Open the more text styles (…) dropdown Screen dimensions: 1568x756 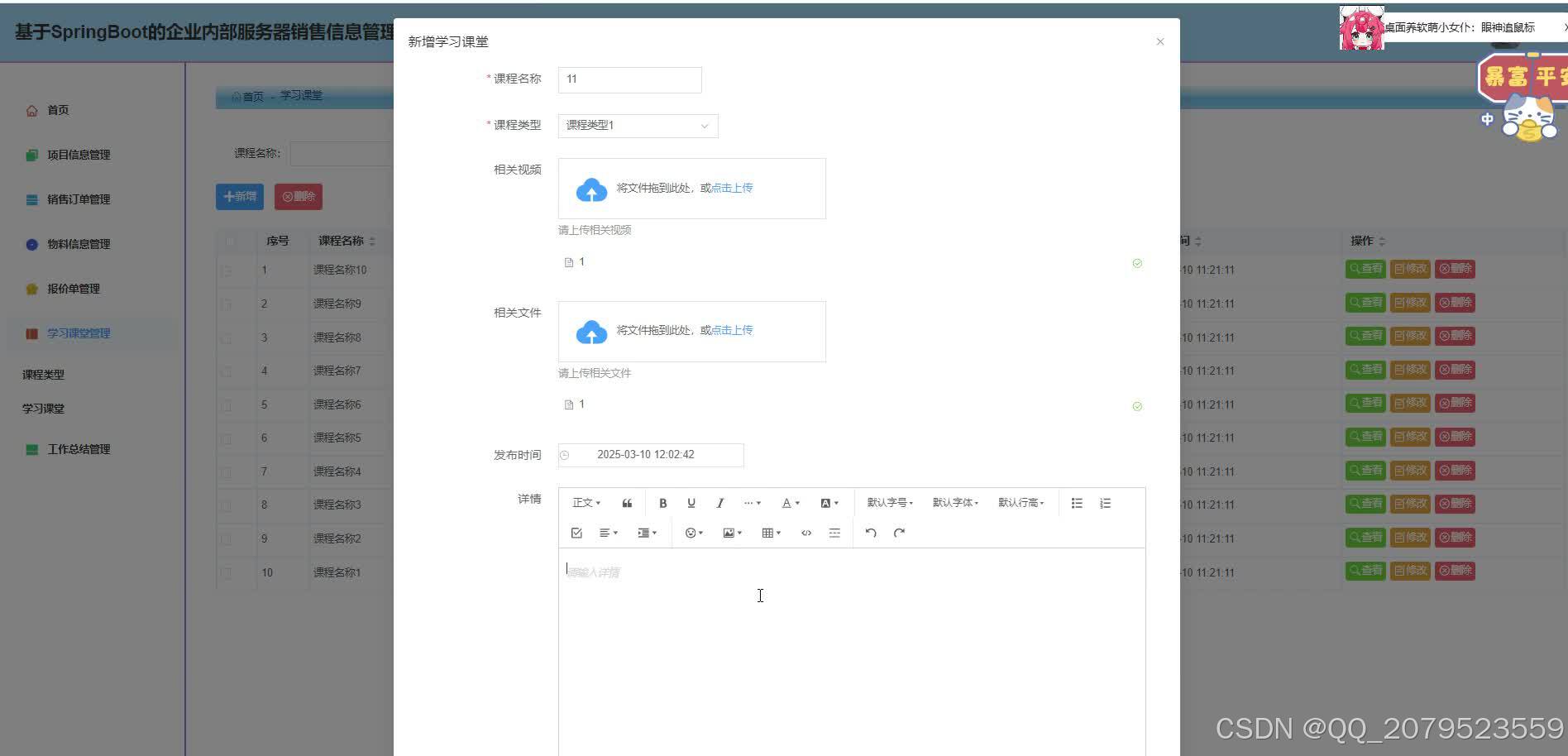[x=752, y=503]
